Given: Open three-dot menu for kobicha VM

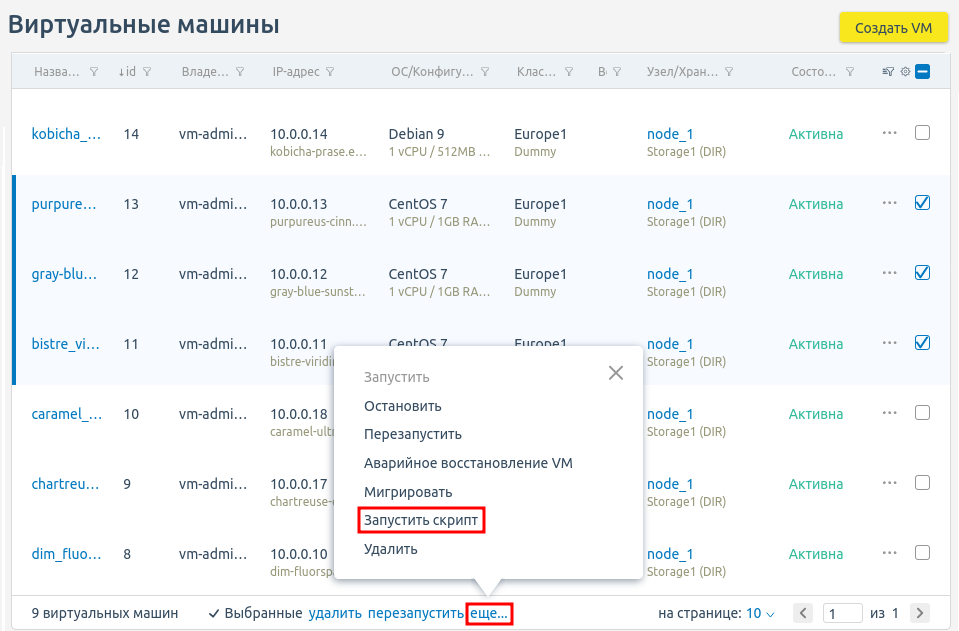Looking at the screenshot, I should 889,133.
